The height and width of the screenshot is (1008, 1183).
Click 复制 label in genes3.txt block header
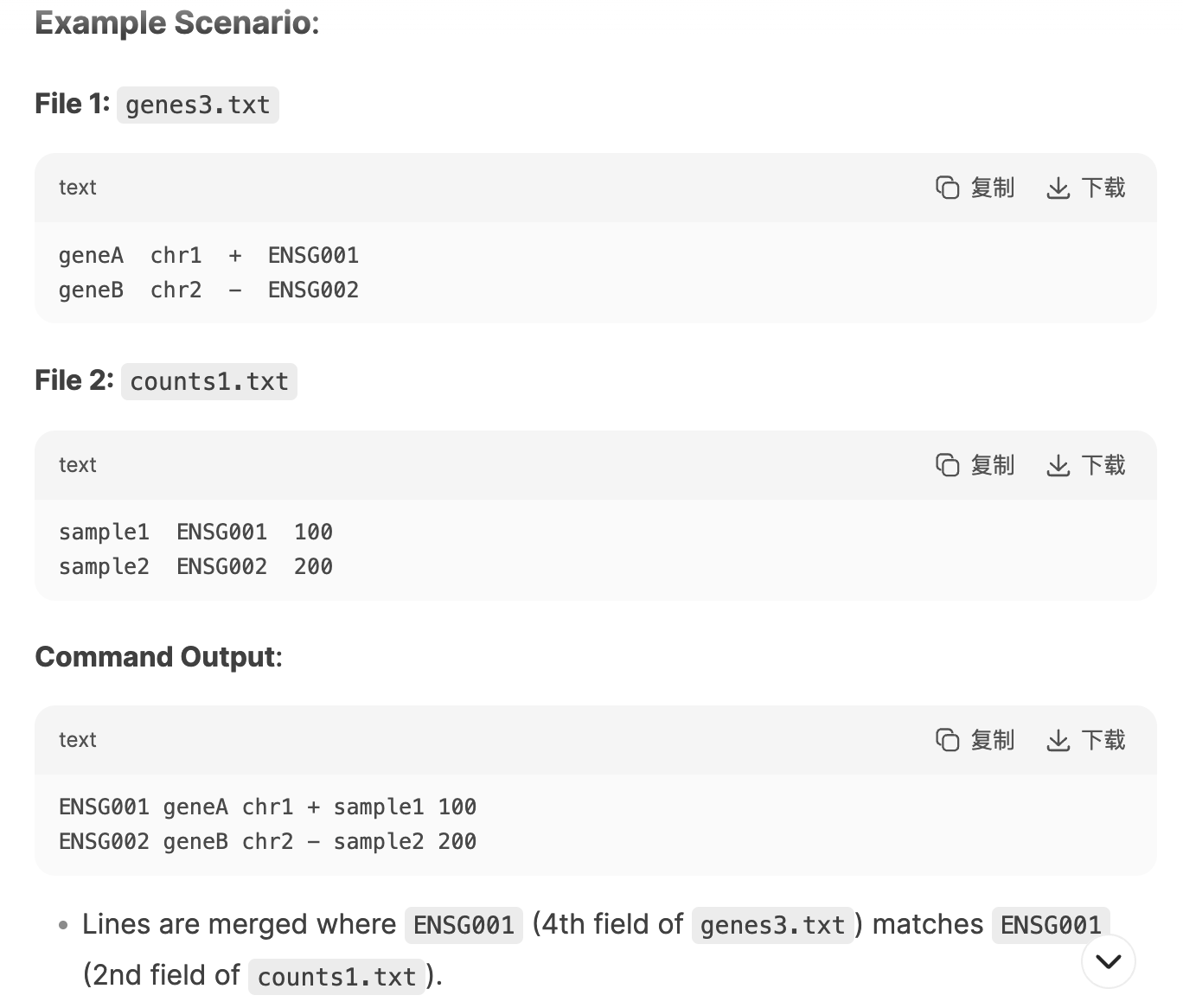pos(992,188)
